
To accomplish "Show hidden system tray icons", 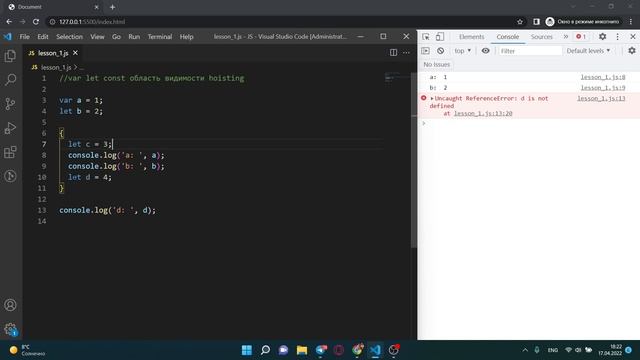I will [525, 350].
